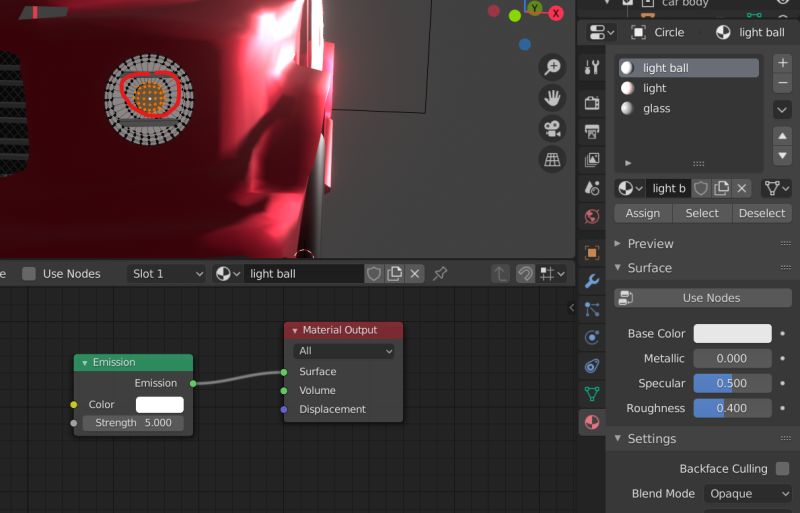Viewport: 800px width, 513px height.
Task: Unlink material in properties panel
Action: click(742, 188)
